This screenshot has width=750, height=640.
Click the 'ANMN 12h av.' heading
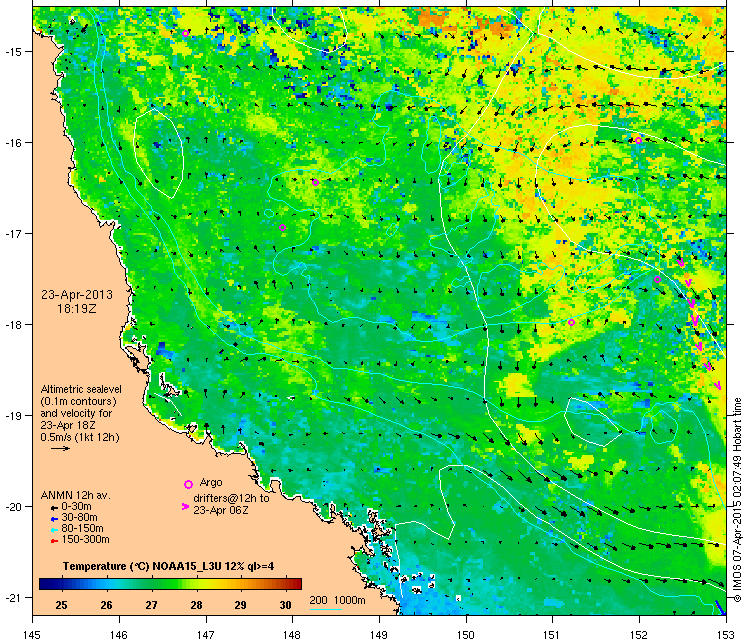click(76, 496)
